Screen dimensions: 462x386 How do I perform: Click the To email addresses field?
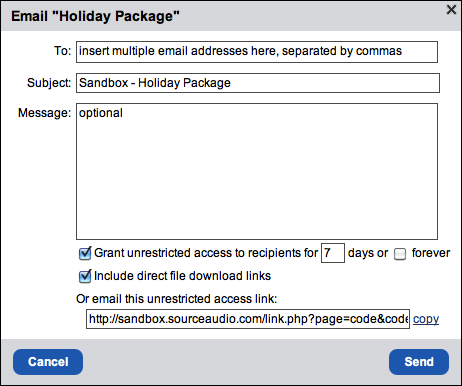[x=257, y=52]
